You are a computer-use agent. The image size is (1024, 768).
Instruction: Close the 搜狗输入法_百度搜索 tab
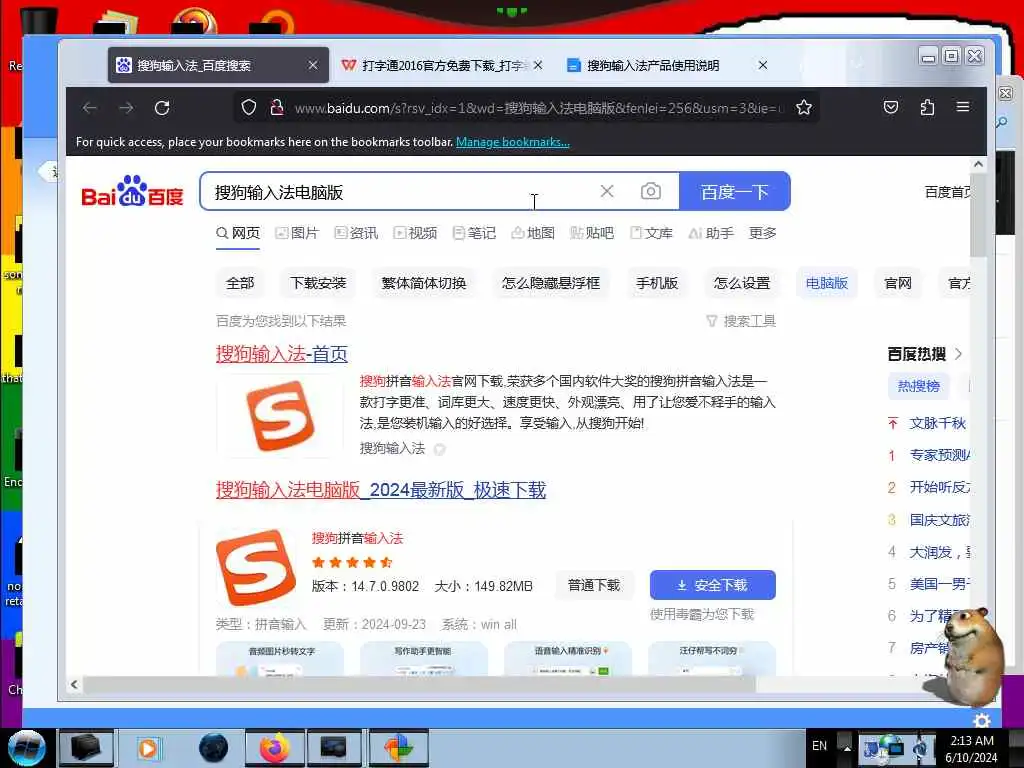click(x=313, y=65)
